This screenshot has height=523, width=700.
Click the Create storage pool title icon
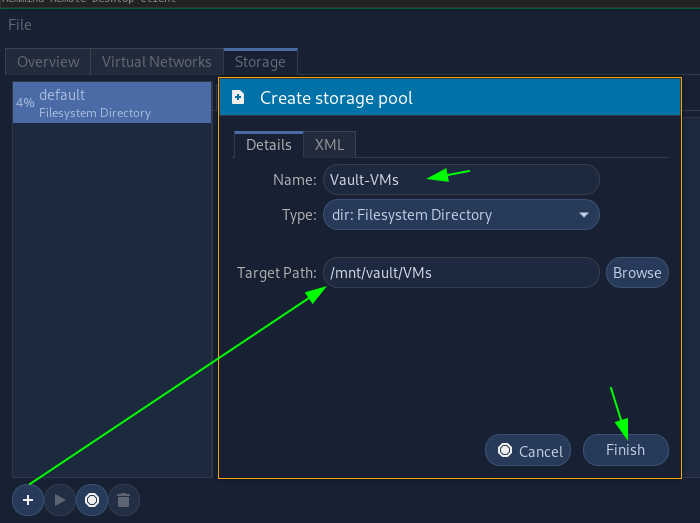[238, 98]
